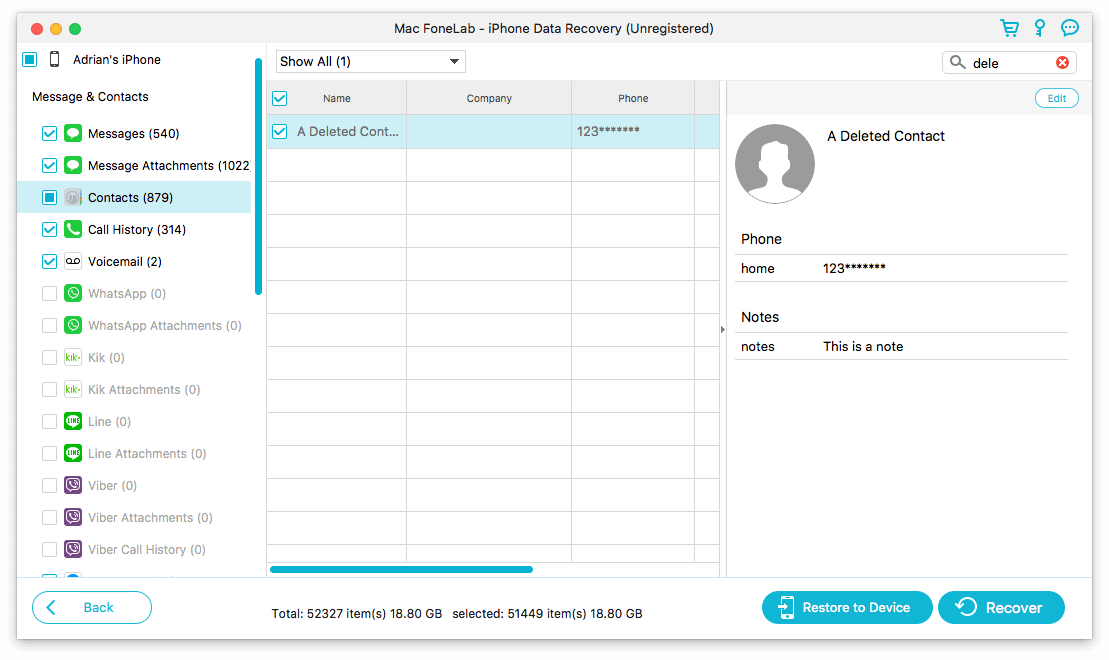Check the Viber (0) checkbox
The width and height of the screenshot is (1109, 660).
tap(50, 485)
